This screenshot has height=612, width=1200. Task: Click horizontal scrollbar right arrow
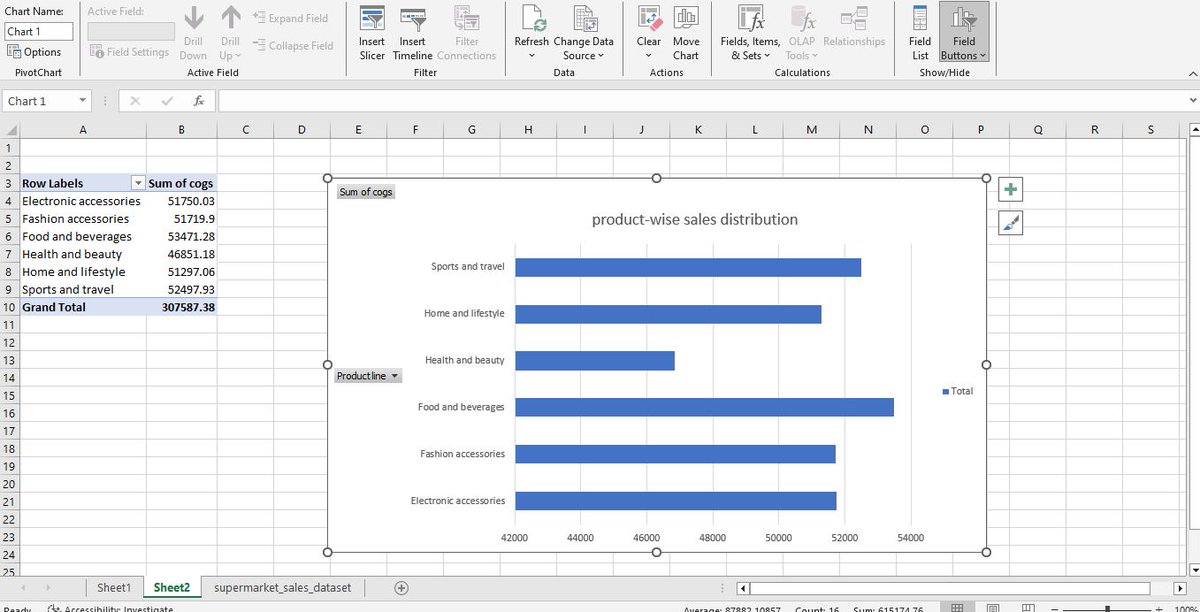click(1179, 588)
